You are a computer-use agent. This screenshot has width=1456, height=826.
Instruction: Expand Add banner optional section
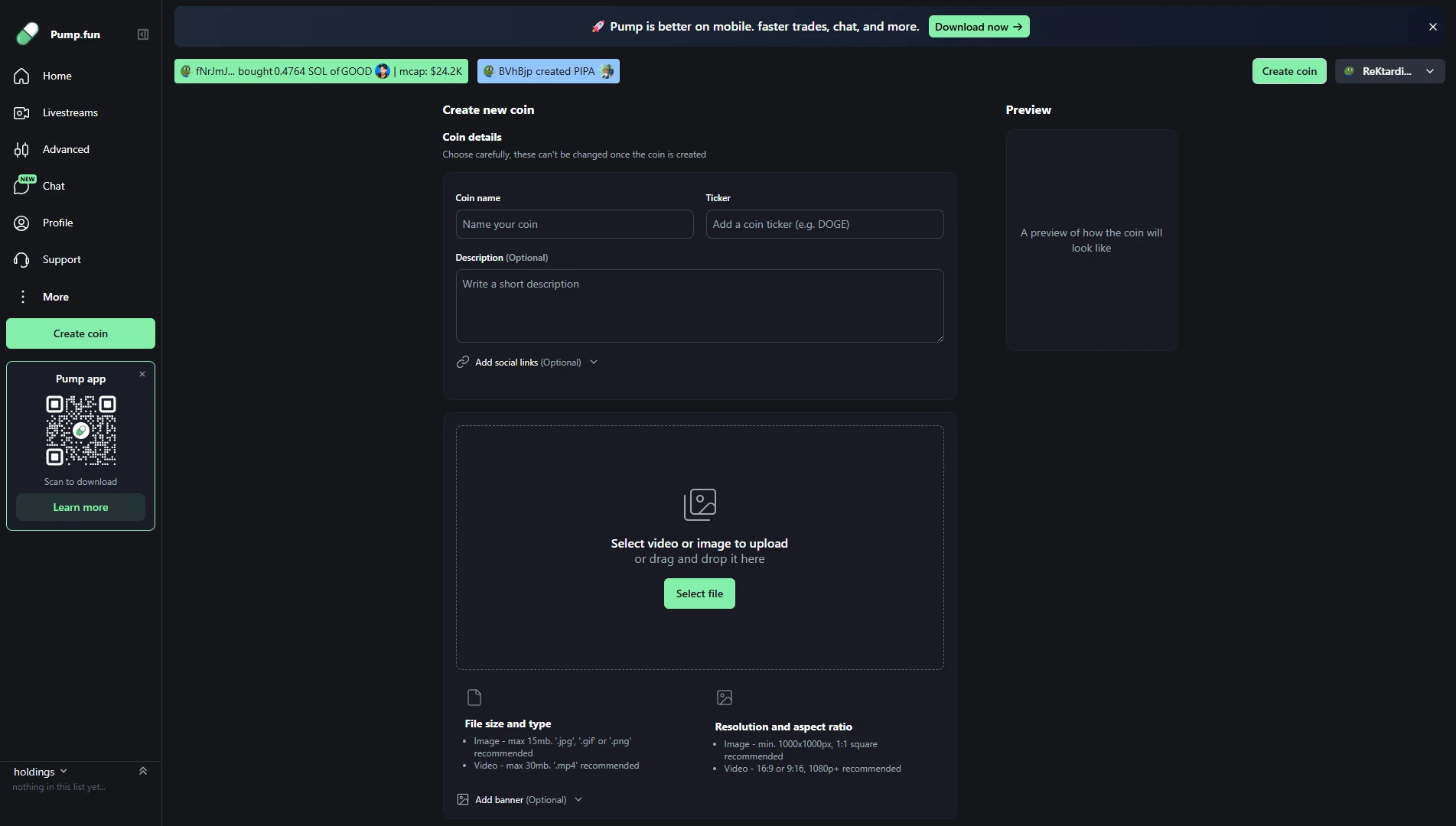520,800
